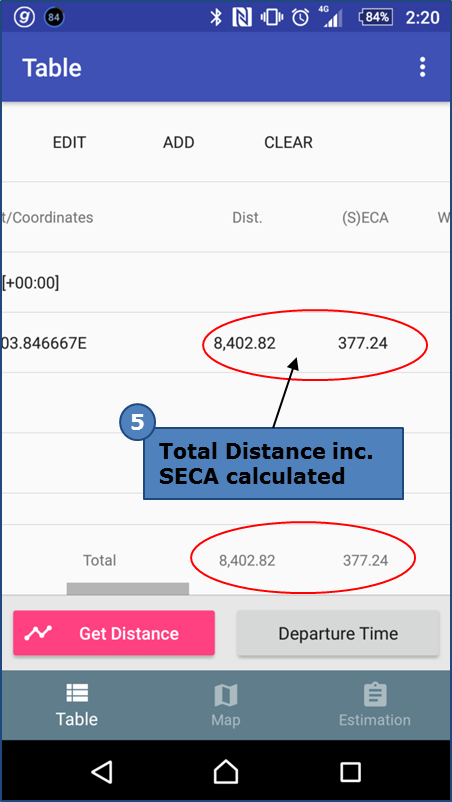Select the CLEAR action
Image resolution: width=452 pixels, height=802 pixels.
click(x=288, y=142)
